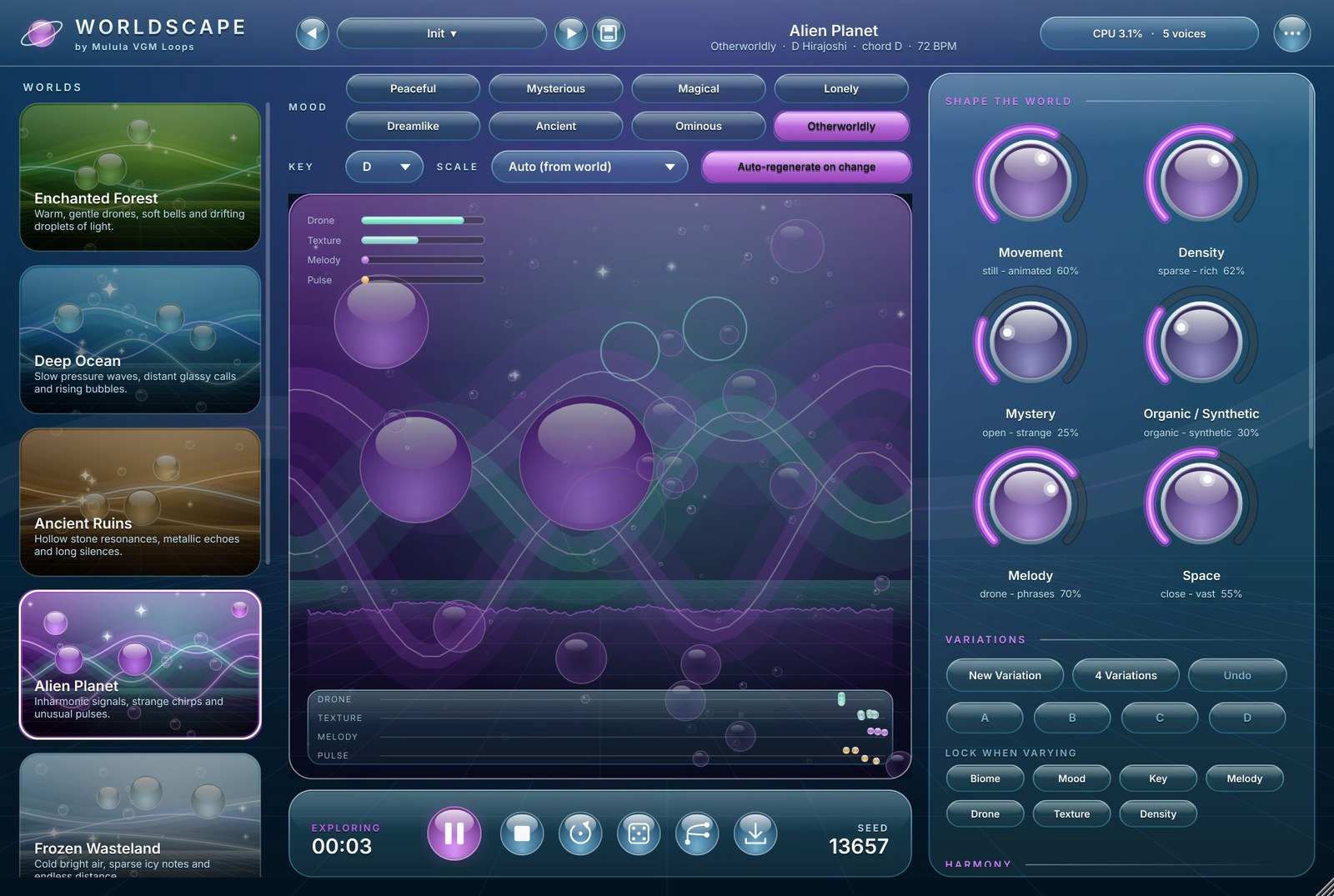Select the Magical mood
The height and width of the screenshot is (896, 1334).
coord(699,88)
